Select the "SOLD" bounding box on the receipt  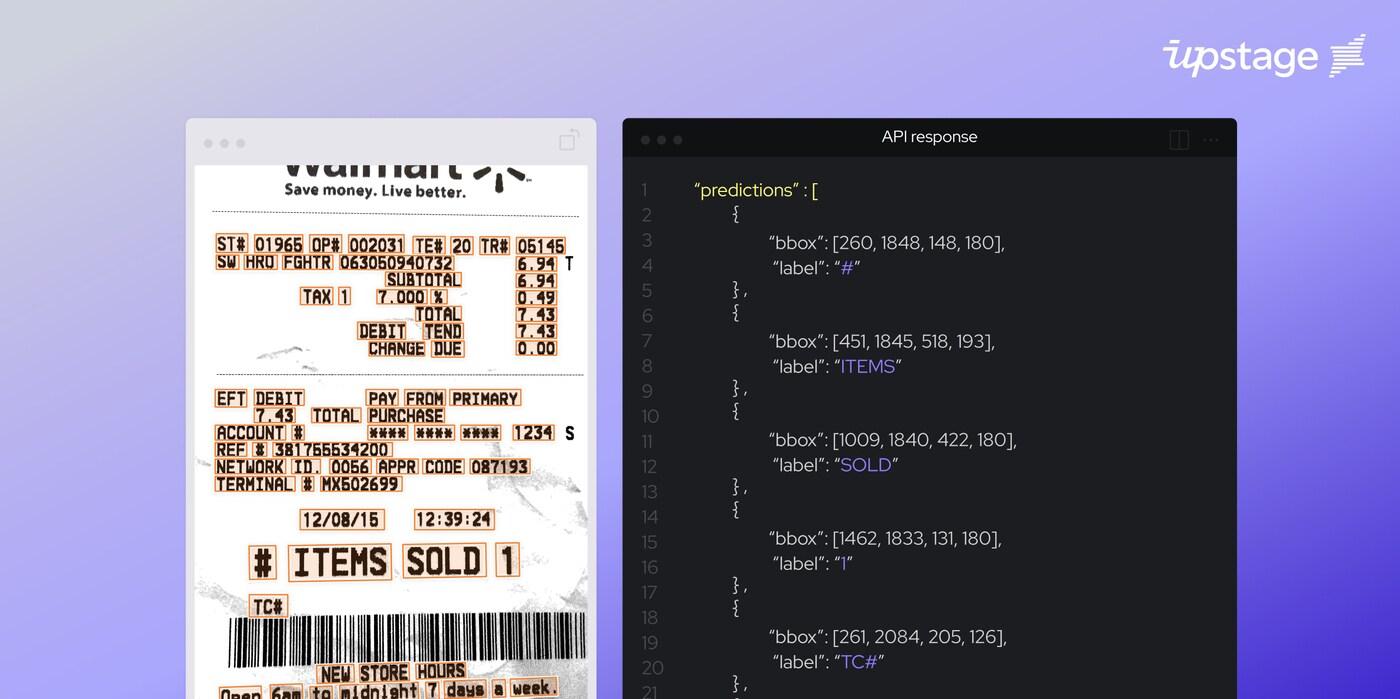coord(444,562)
